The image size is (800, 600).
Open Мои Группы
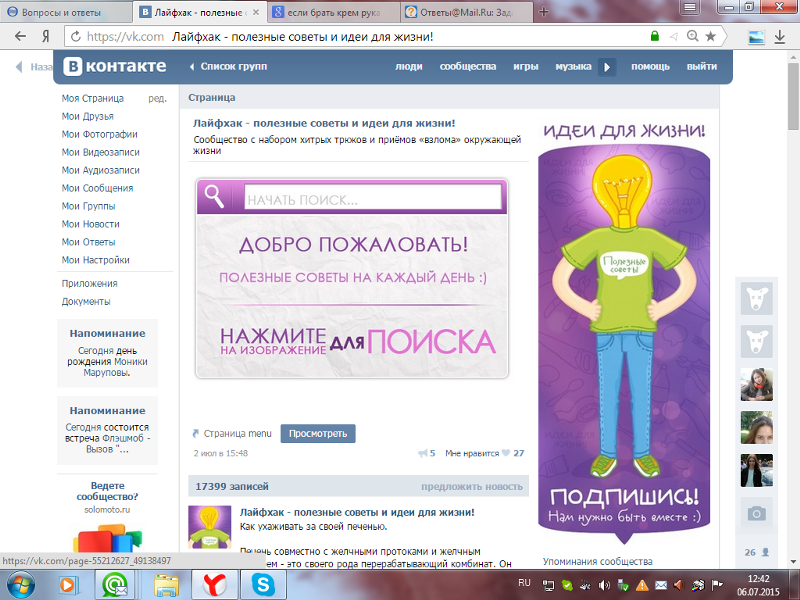[88, 206]
